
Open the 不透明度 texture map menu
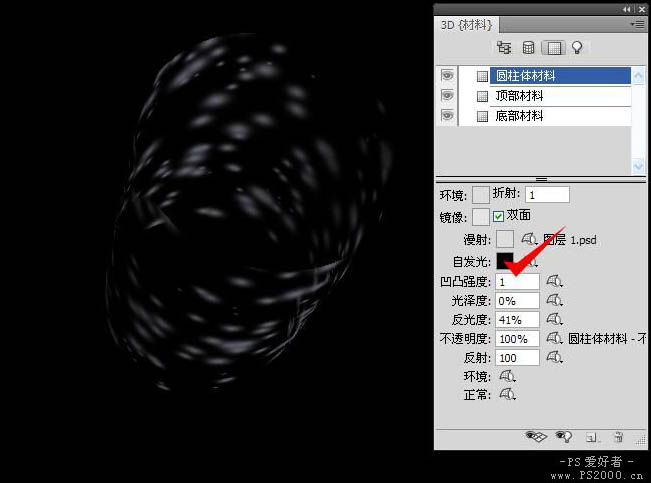click(x=554, y=338)
